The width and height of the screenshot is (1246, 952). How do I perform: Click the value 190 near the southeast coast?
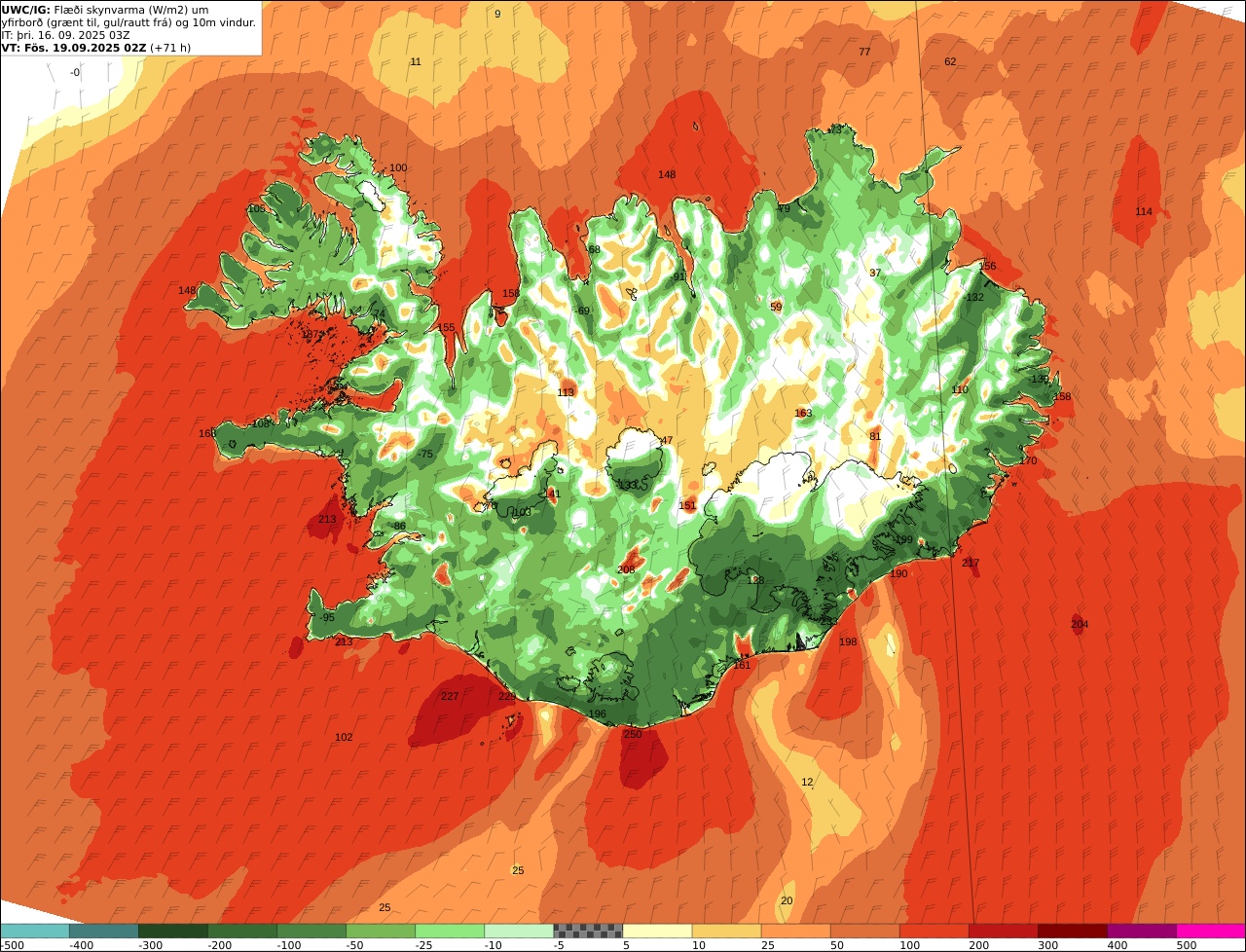[898, 574]
